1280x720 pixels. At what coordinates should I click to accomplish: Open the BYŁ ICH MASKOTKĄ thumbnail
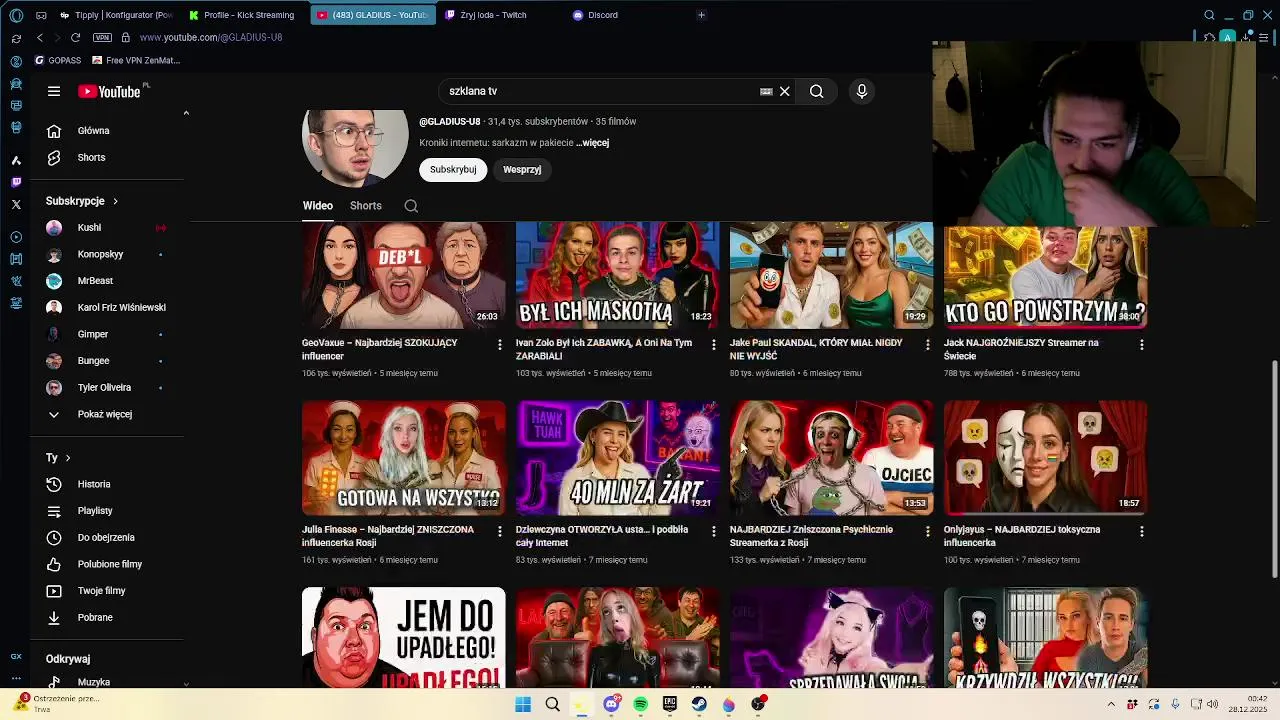coord(617,276)
